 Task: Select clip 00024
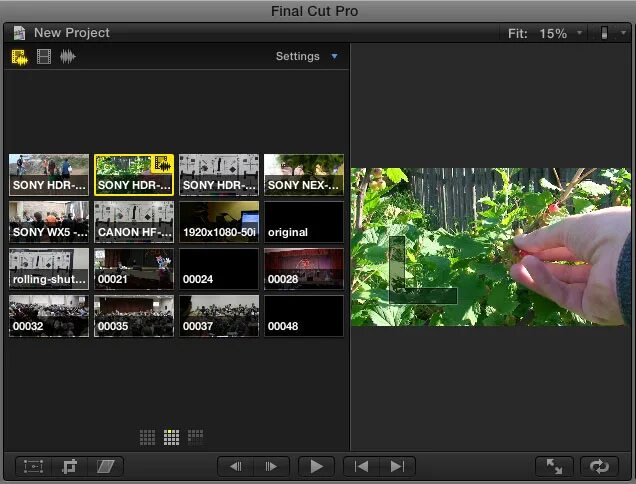click(219, 269)
